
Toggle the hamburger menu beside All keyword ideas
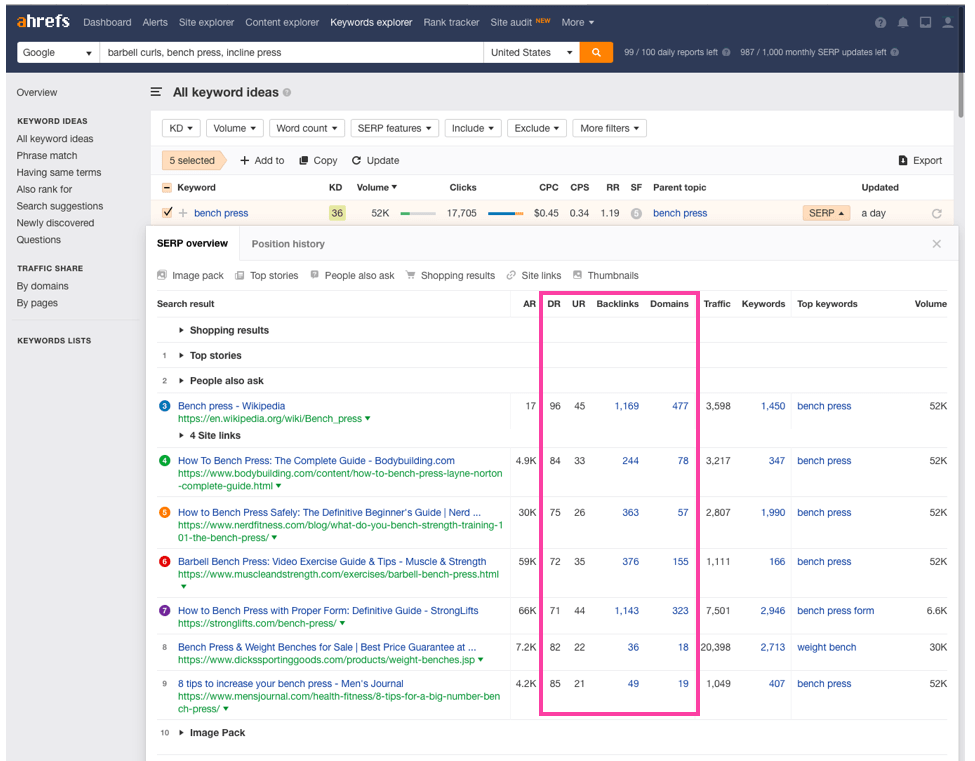coord(156,92)
